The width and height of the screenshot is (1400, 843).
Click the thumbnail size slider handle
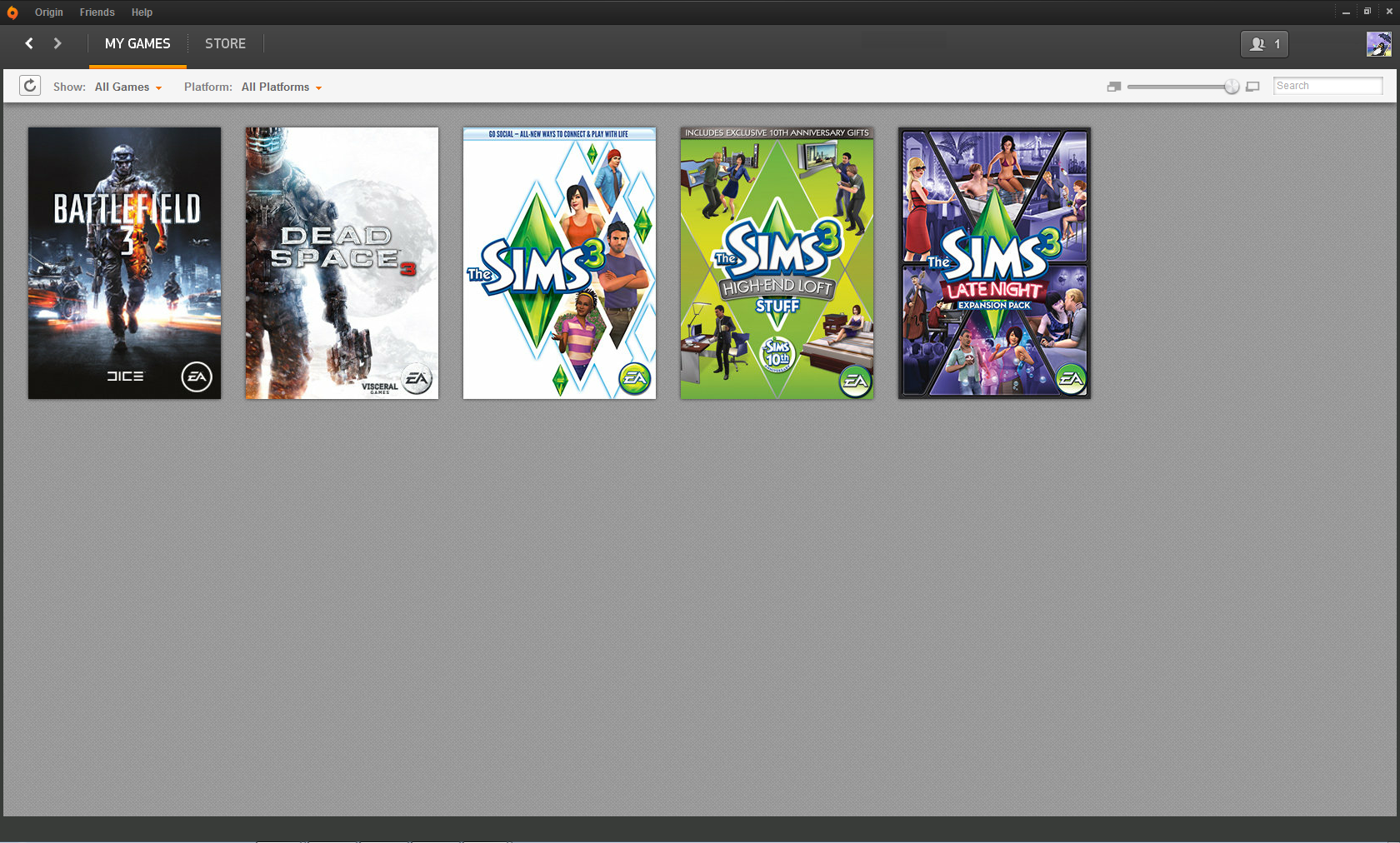coord(1232,87)
